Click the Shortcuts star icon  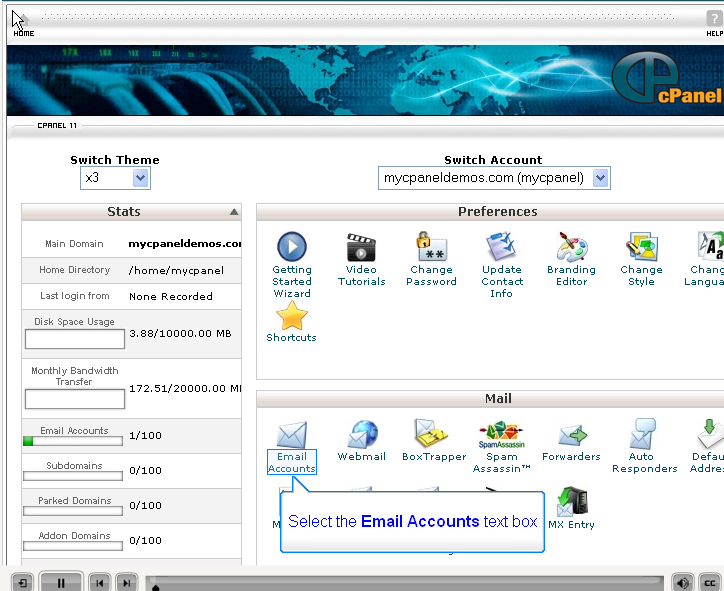pos(292,315)
